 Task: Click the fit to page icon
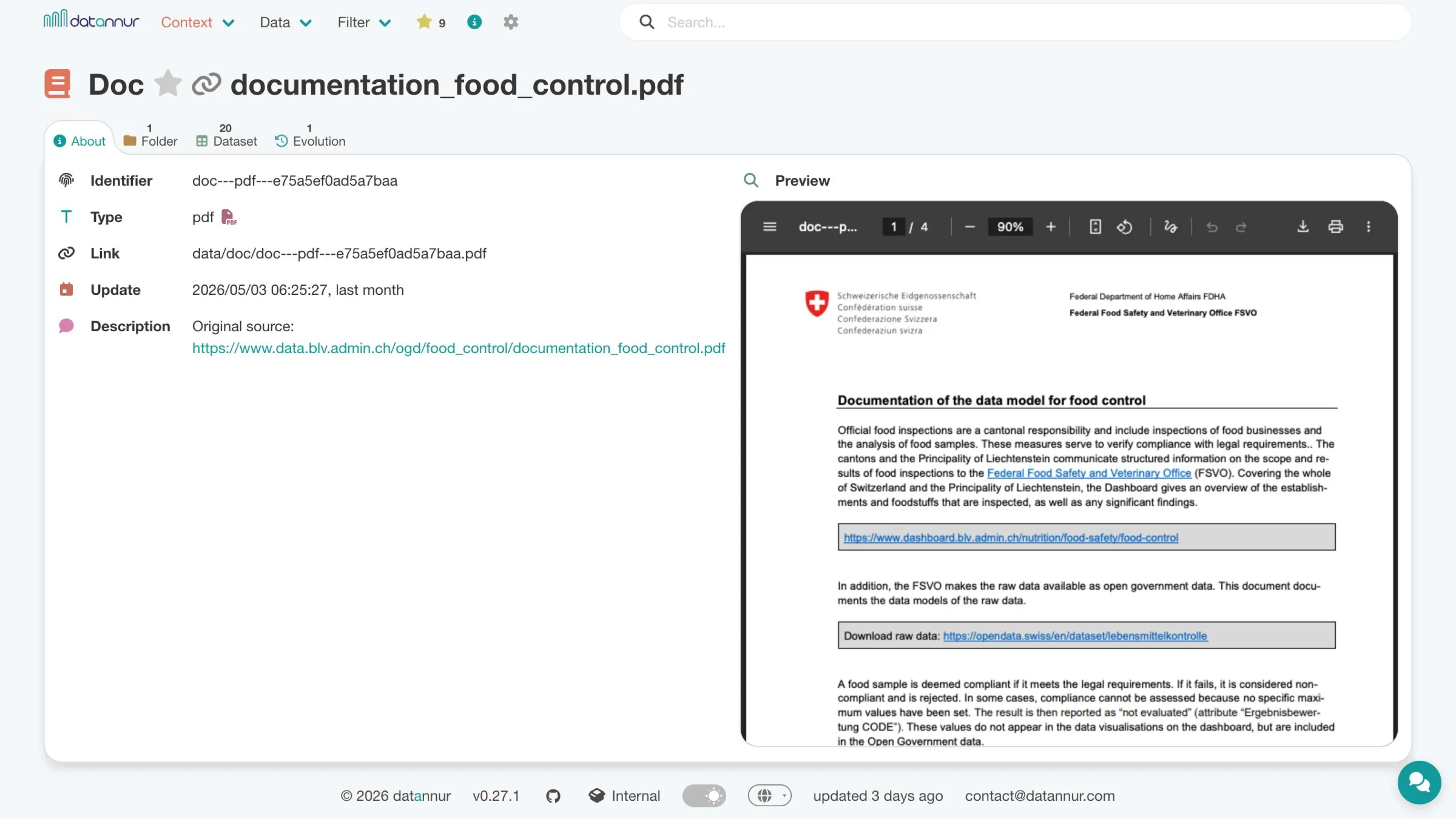(1095, 227)
